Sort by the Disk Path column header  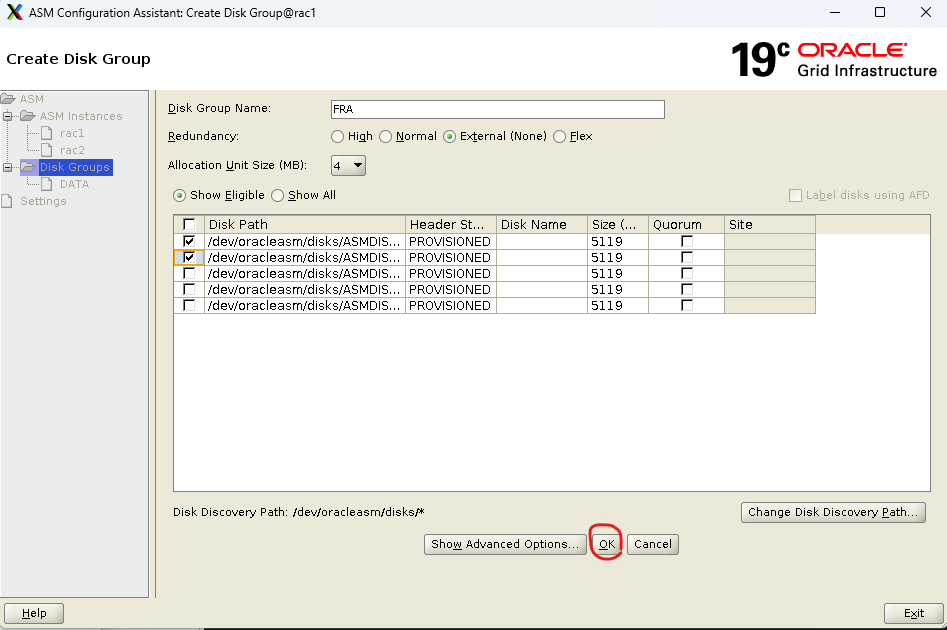pyautogui.click(x=305, y=224)
